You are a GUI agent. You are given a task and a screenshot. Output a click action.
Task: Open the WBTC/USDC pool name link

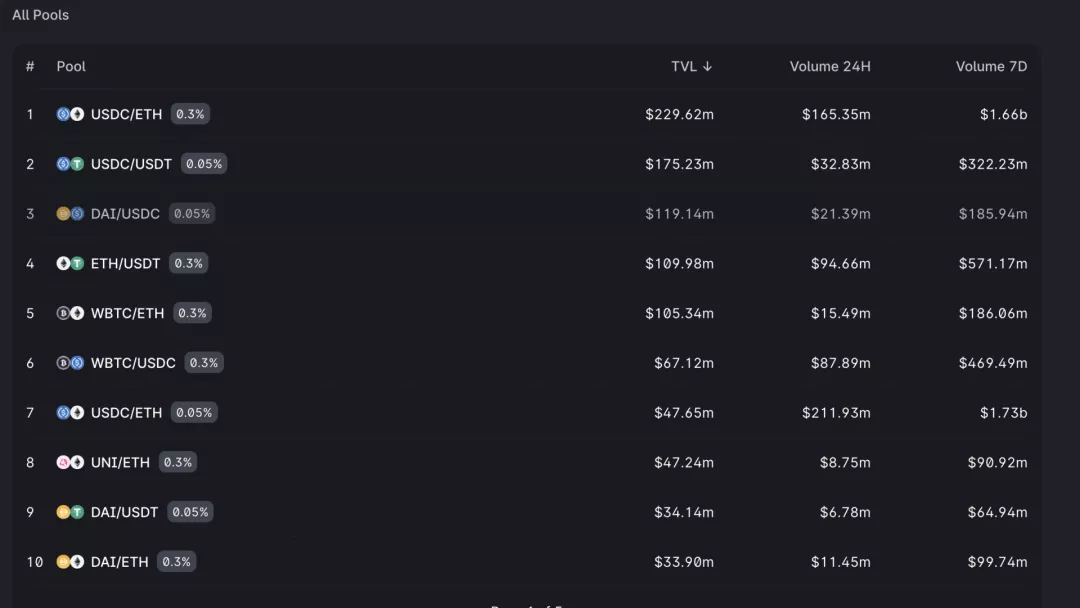[x=133, y=363]
